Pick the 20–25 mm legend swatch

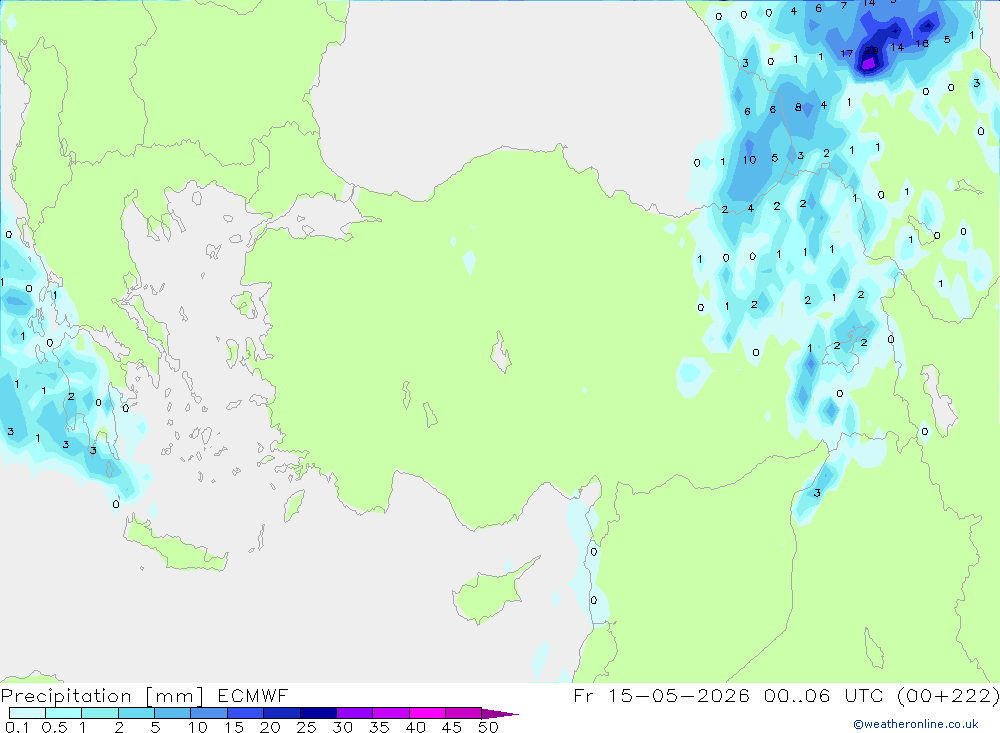281,713
